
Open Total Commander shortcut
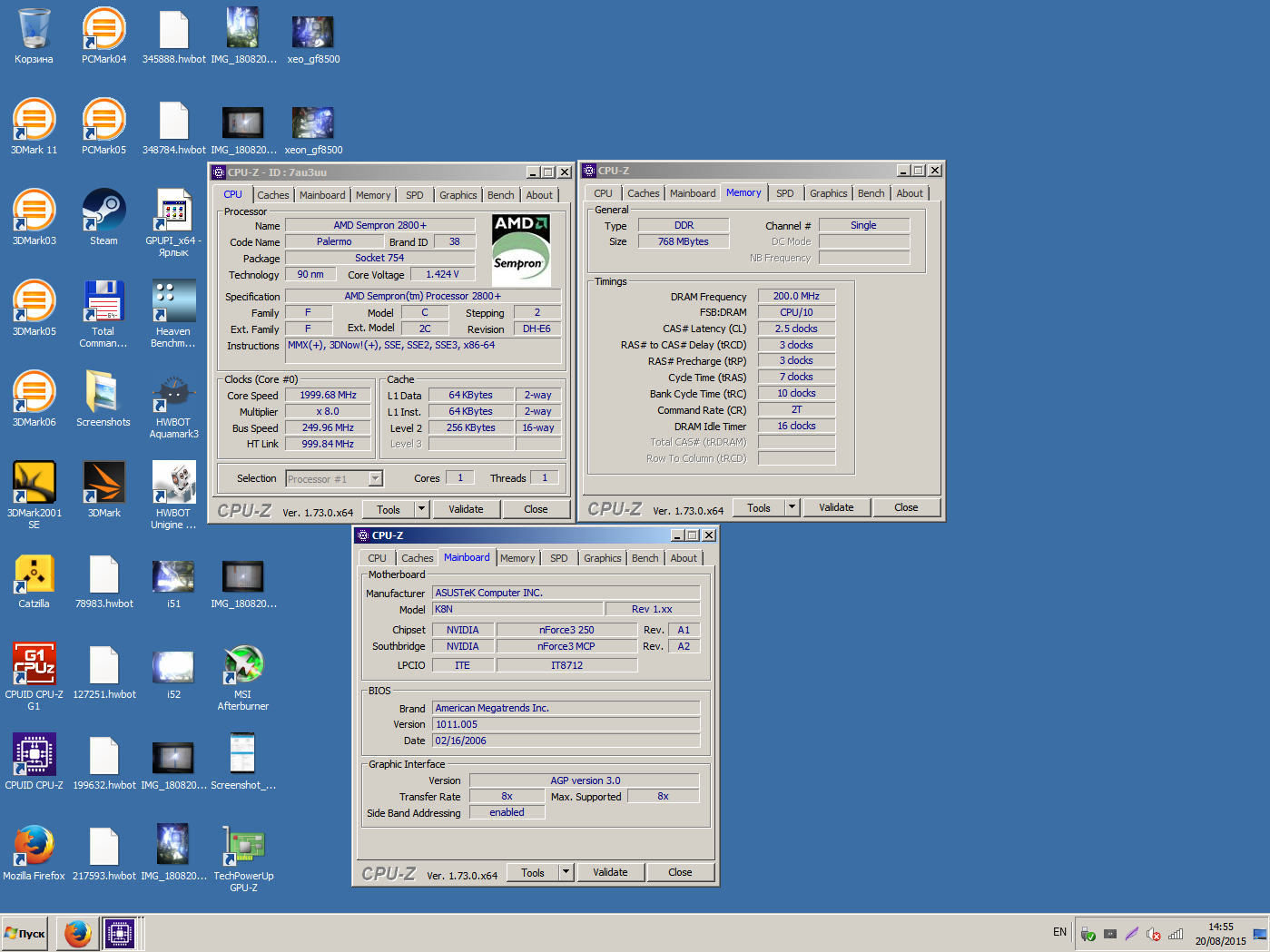pyautogui.click(x=103, y=314)
